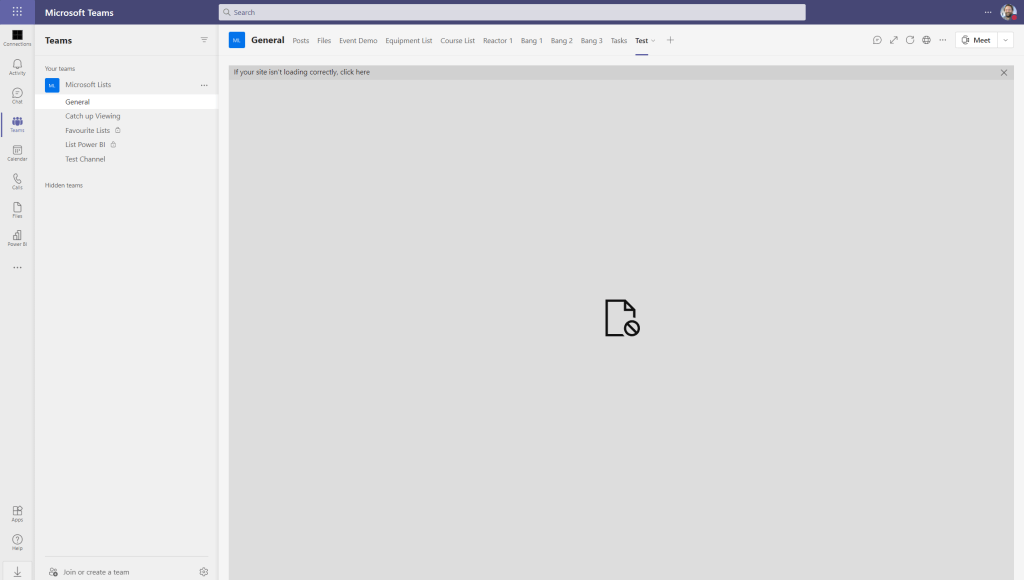Expand the Hidden teams section

click(64, 185)
